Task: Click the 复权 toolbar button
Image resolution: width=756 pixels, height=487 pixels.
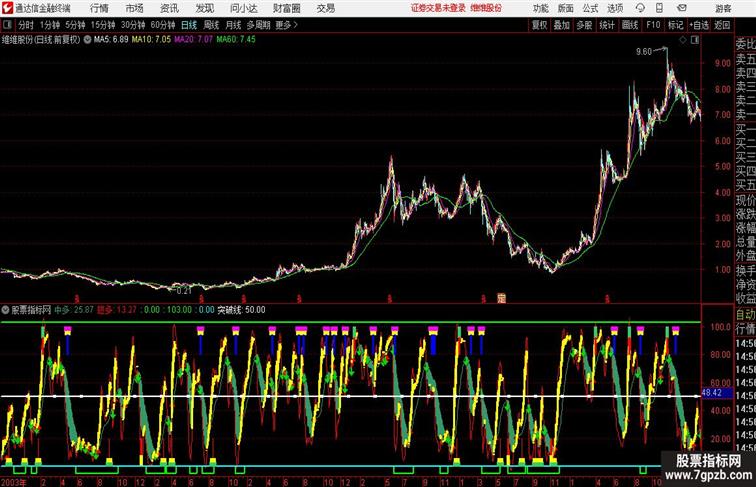Action: (x=540, y=25)
